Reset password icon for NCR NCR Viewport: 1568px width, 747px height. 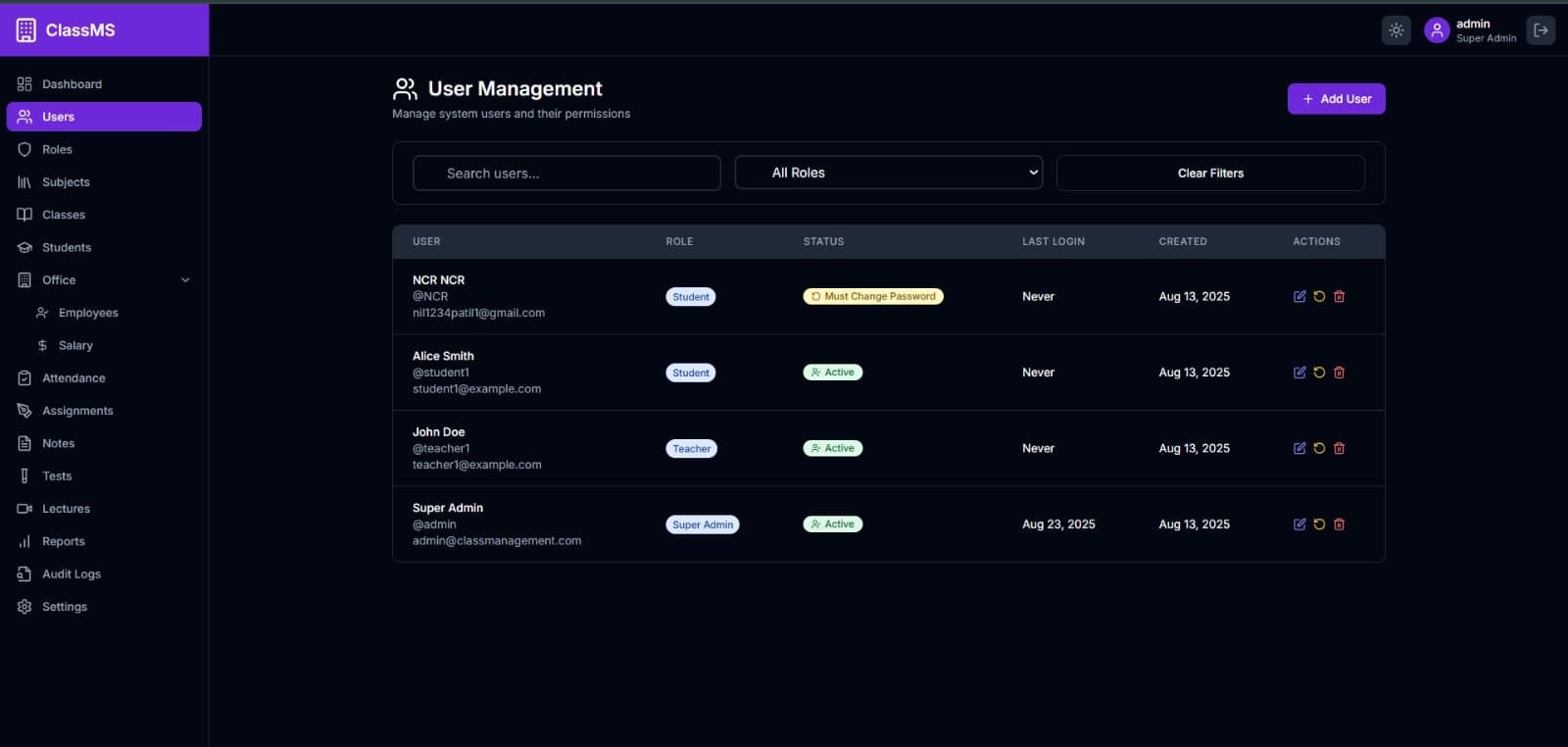[1319, 296]
